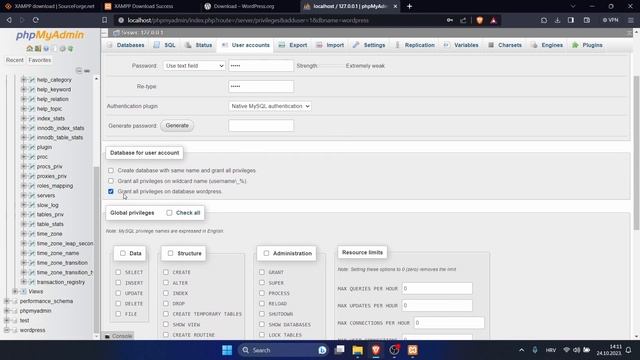640x360 pixels.
Task: Check Grant all privileges on wildcard name
Action: tap(111, 181)
